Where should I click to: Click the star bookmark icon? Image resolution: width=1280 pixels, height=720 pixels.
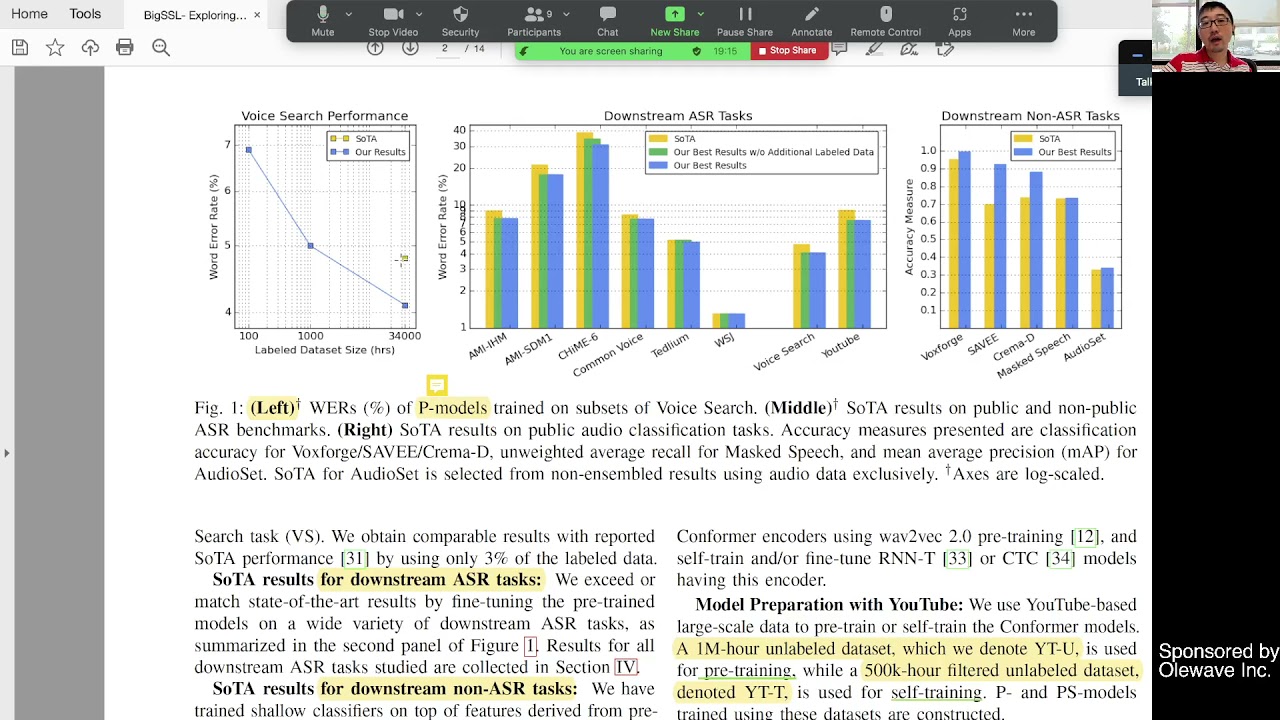coord(55,47)
